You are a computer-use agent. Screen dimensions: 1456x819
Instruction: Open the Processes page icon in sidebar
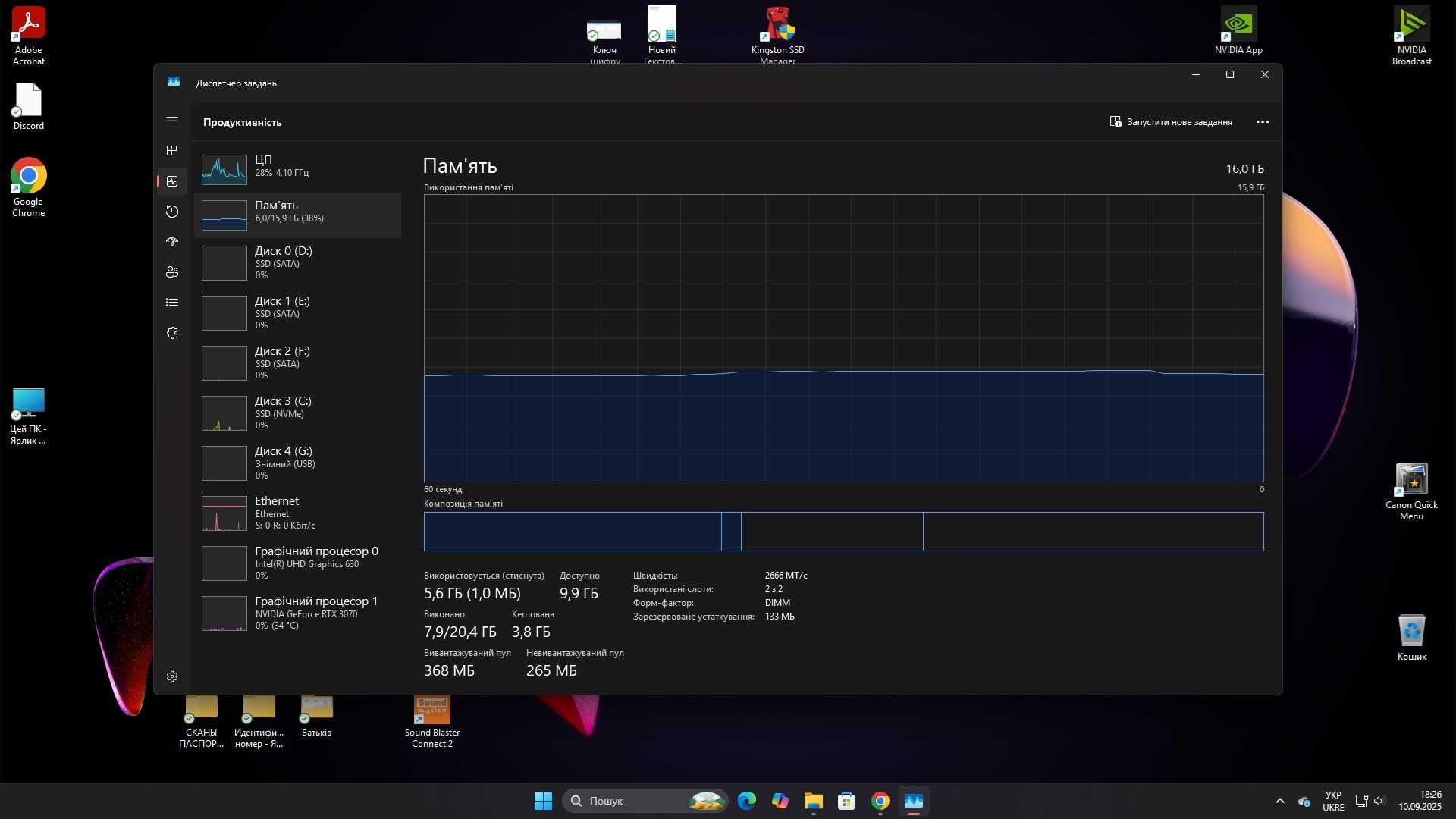[172, 151]
